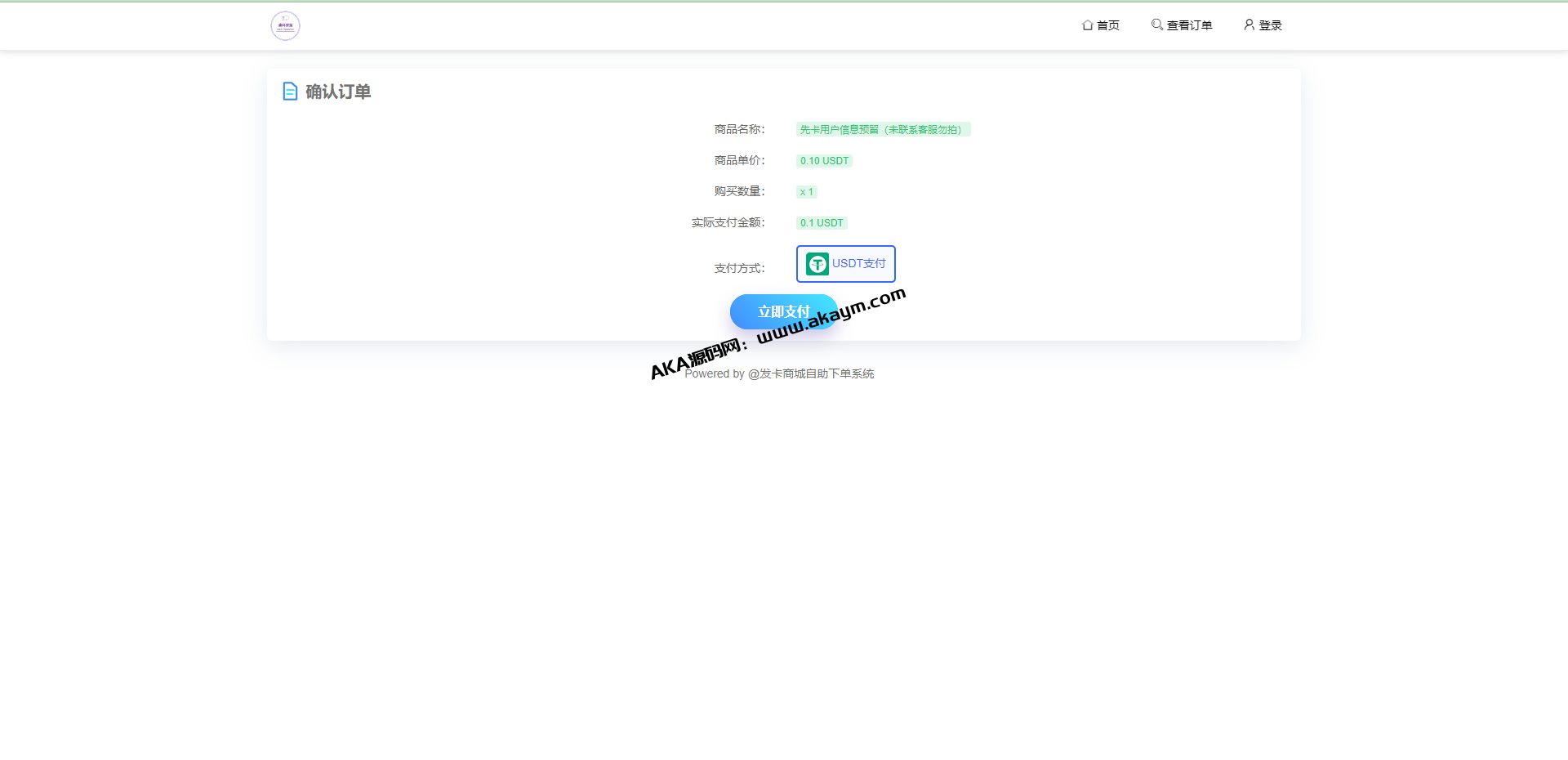Click the 0.10 USDT unit price tag
Viewport: 1568px width, 760px height.
(824, 161)
